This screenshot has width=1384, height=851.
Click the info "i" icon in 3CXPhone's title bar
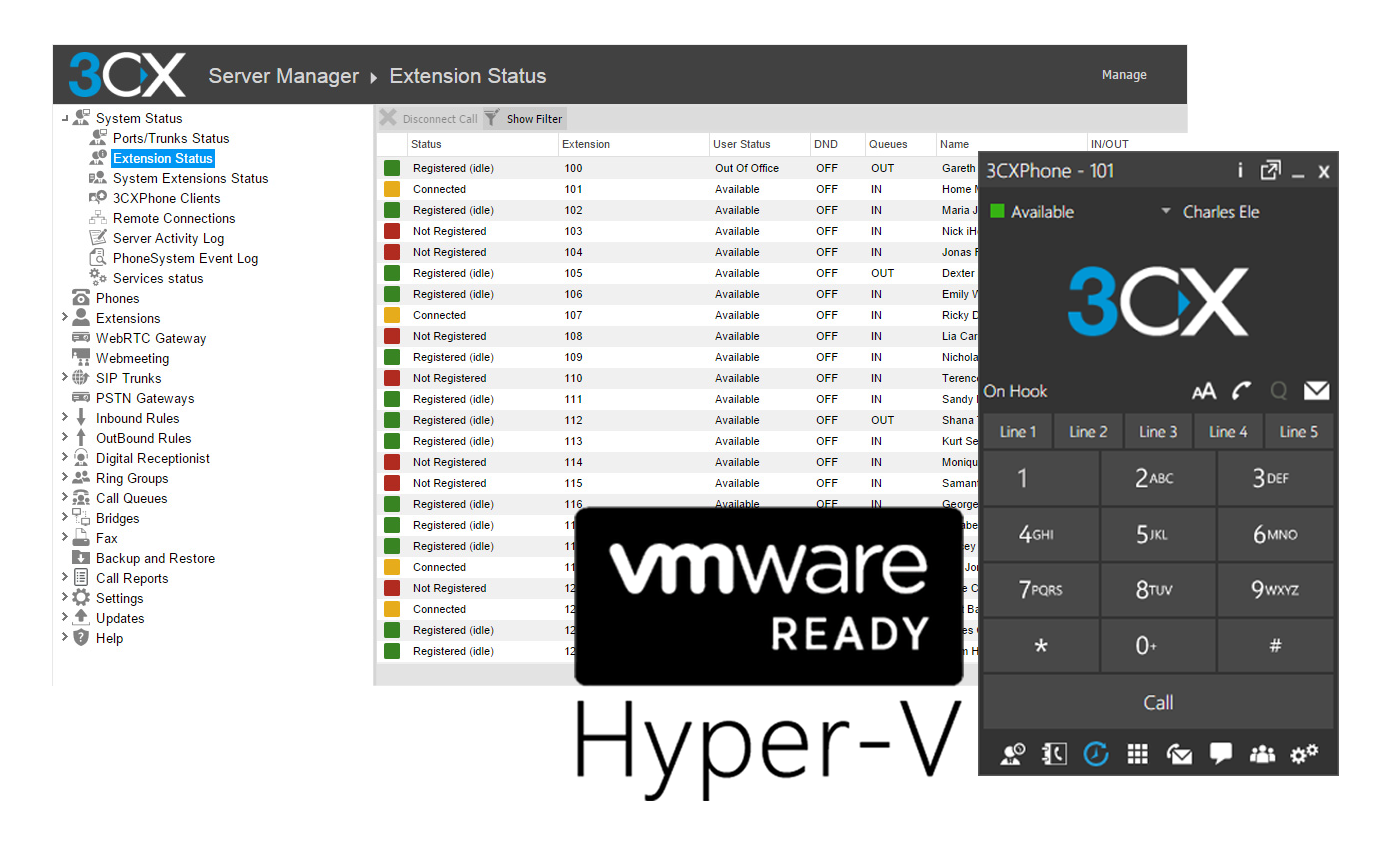(1240, 171)
